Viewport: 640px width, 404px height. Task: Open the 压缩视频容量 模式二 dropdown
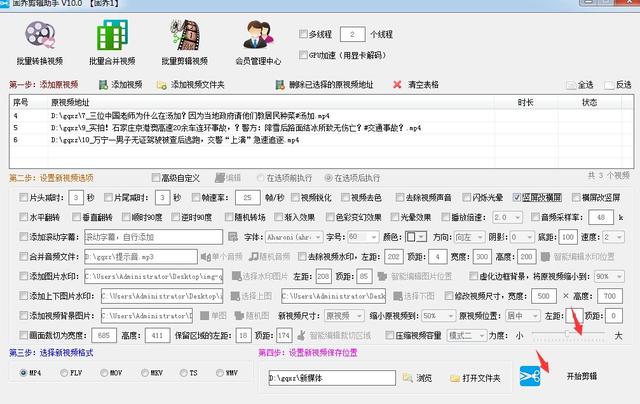point(467,335)
